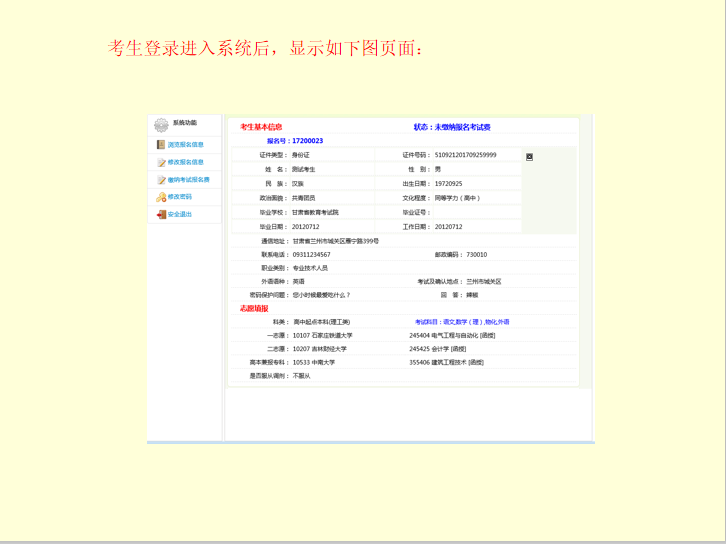The width and height of the screenshot is (726, 544).
Task: Click the 浏览报名信息 book icon
Action: [161, 145]
